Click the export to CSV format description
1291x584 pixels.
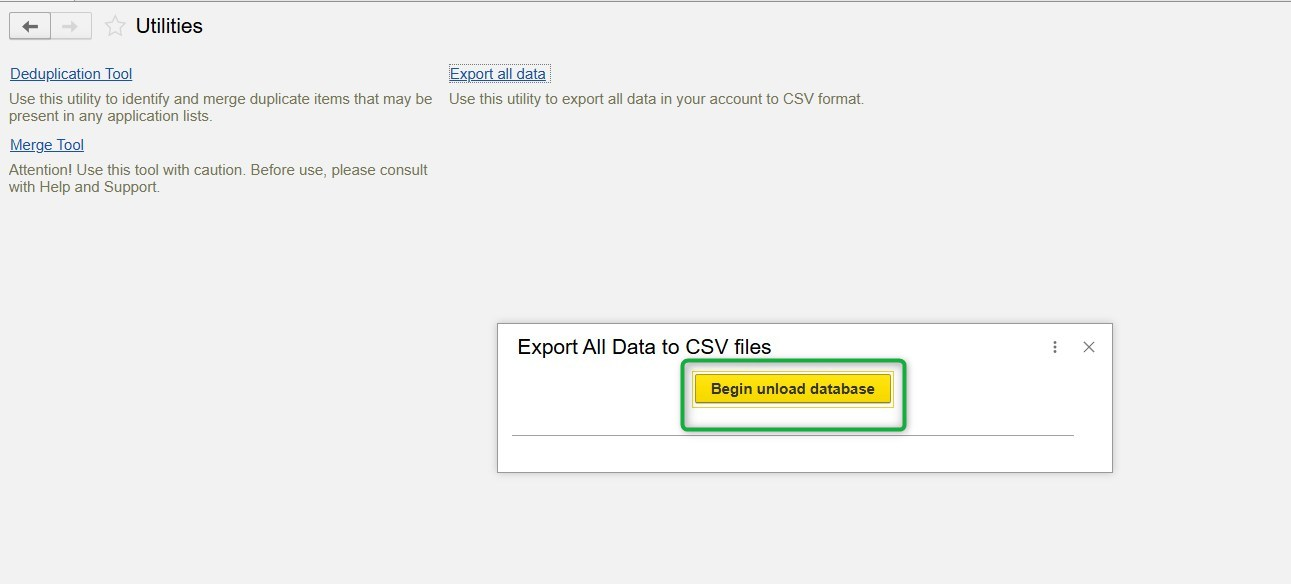pyautogui.click(x=656, y=99)
